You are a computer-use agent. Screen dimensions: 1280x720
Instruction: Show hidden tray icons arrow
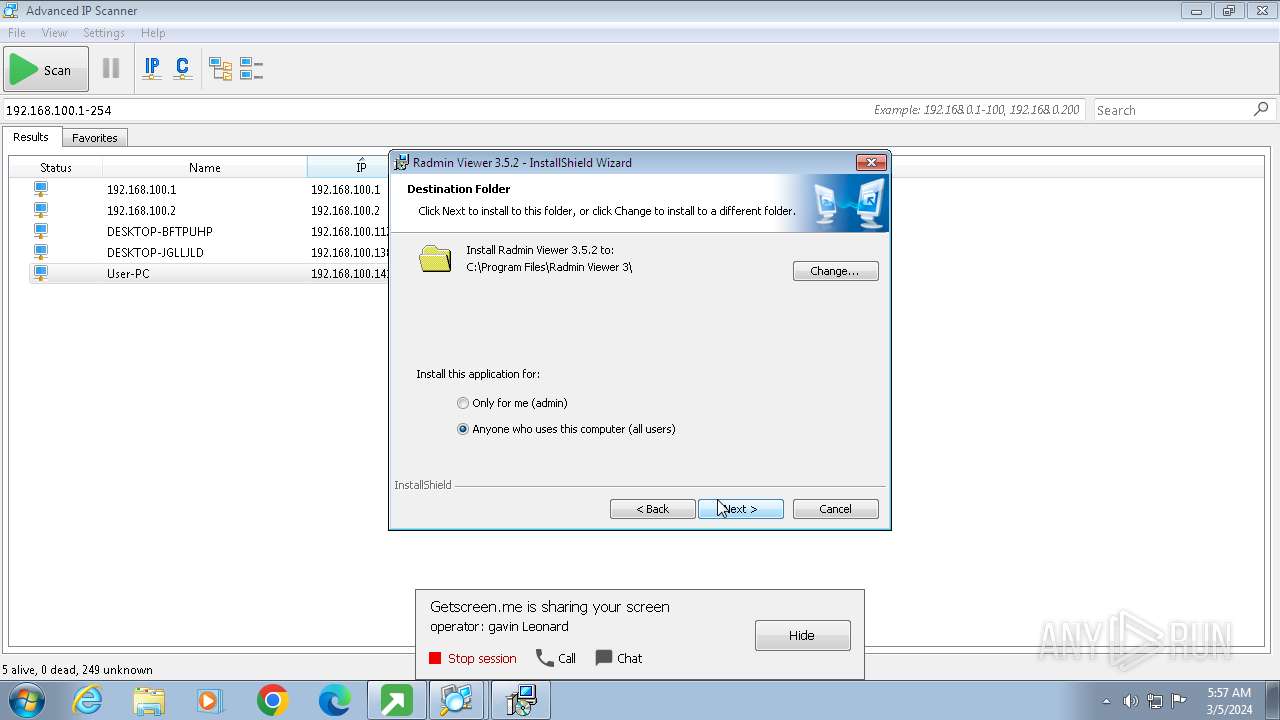pyautogui.click(x=1106, y=701)
